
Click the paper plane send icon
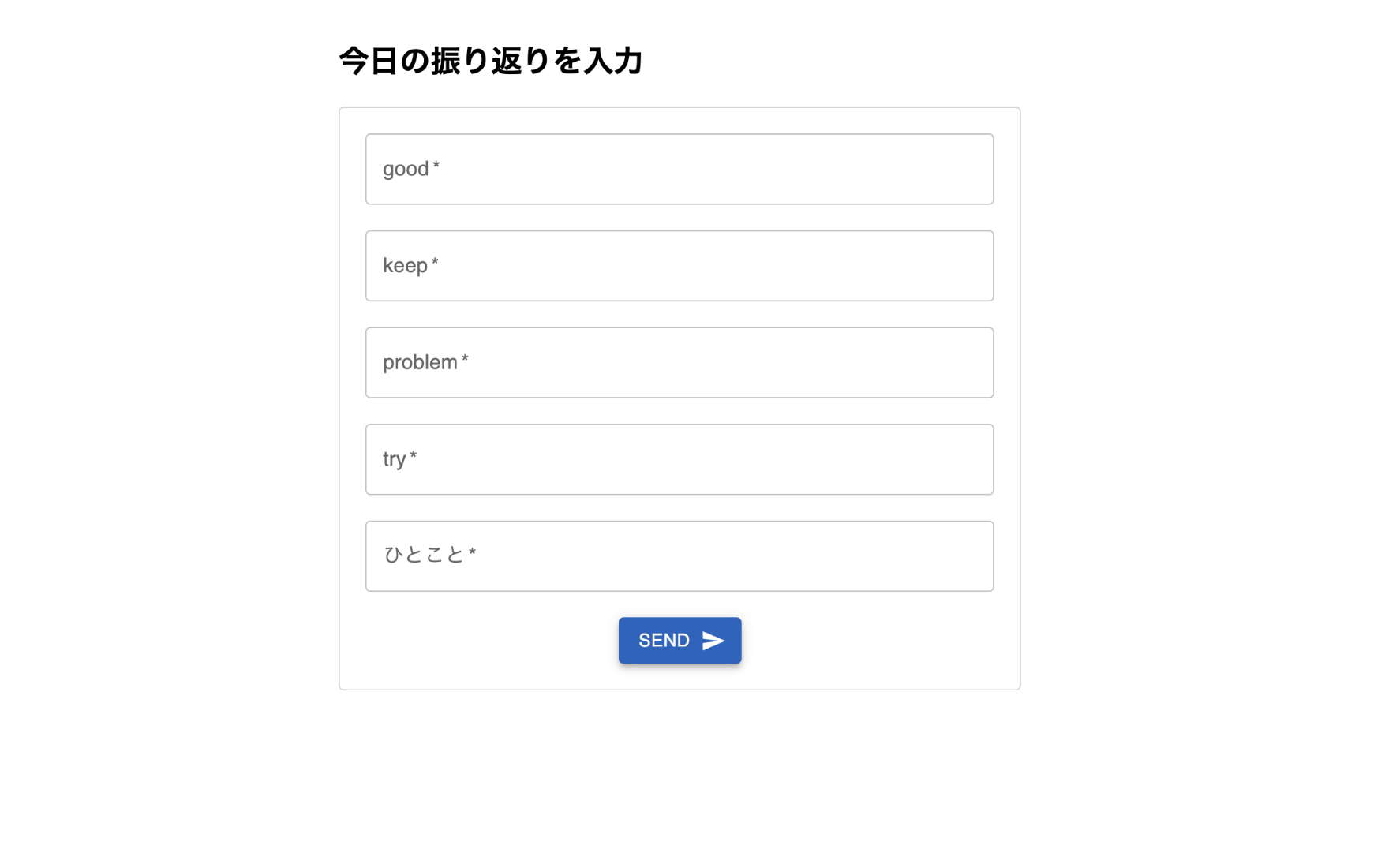[713, 641]
